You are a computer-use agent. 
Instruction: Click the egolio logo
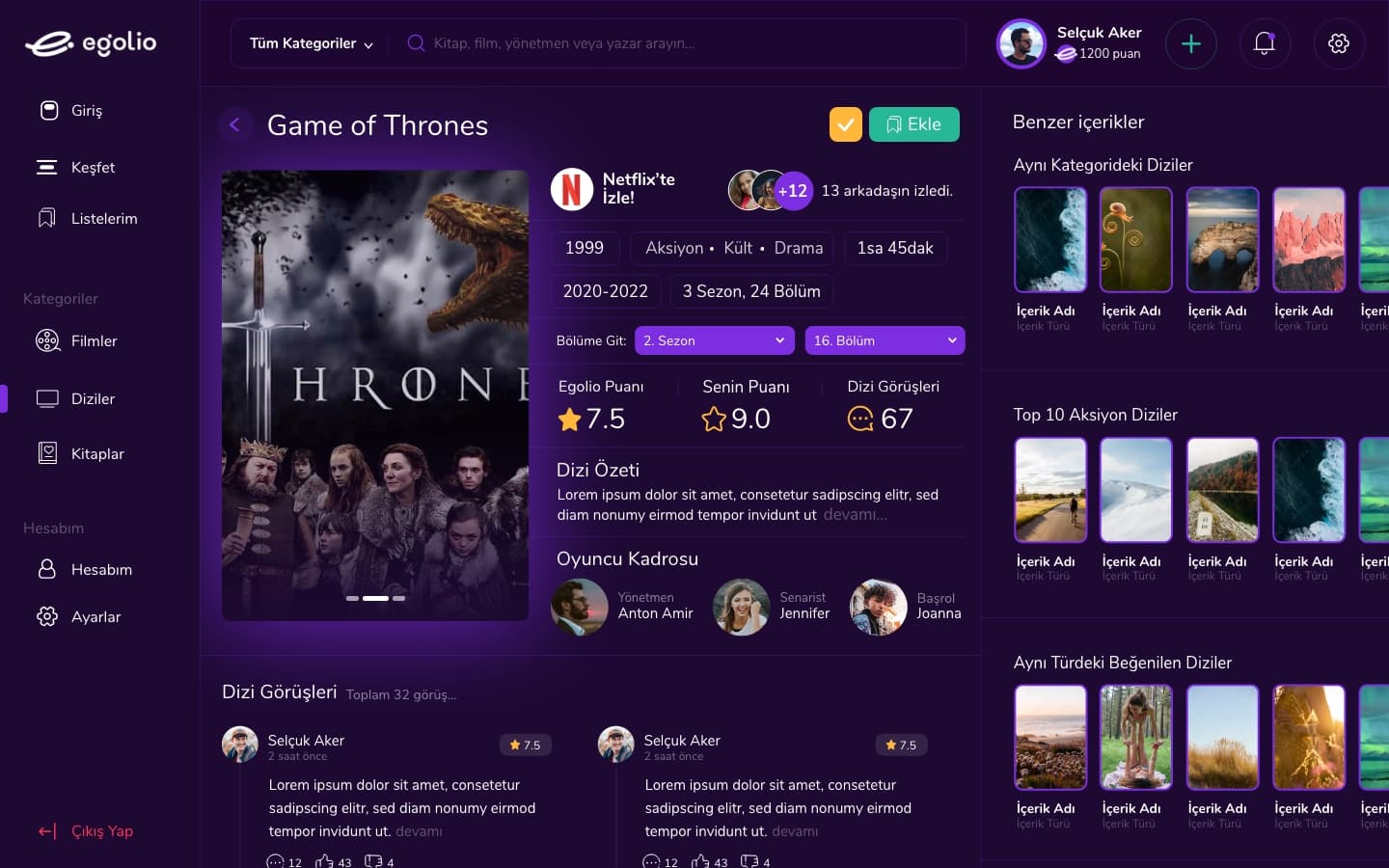pos(91,43)
